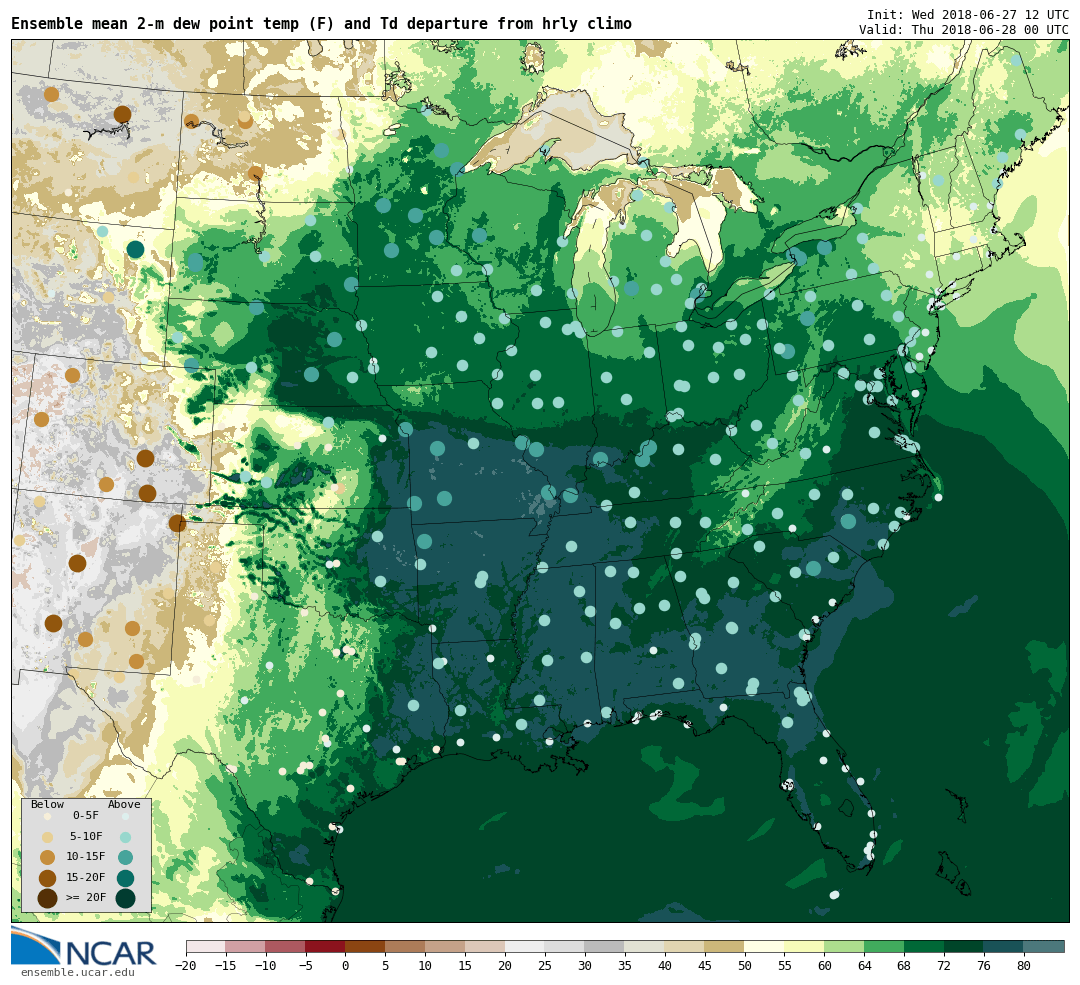The width and height of the screenshot is (1080, 985).
Task: Click the NCAR logo
Action: [x=84, y=947]
